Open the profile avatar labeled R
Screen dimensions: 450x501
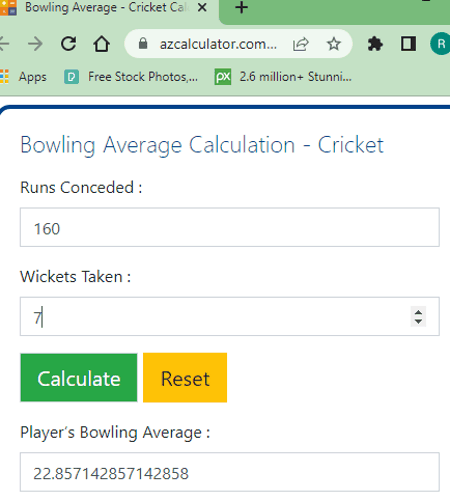440,44
